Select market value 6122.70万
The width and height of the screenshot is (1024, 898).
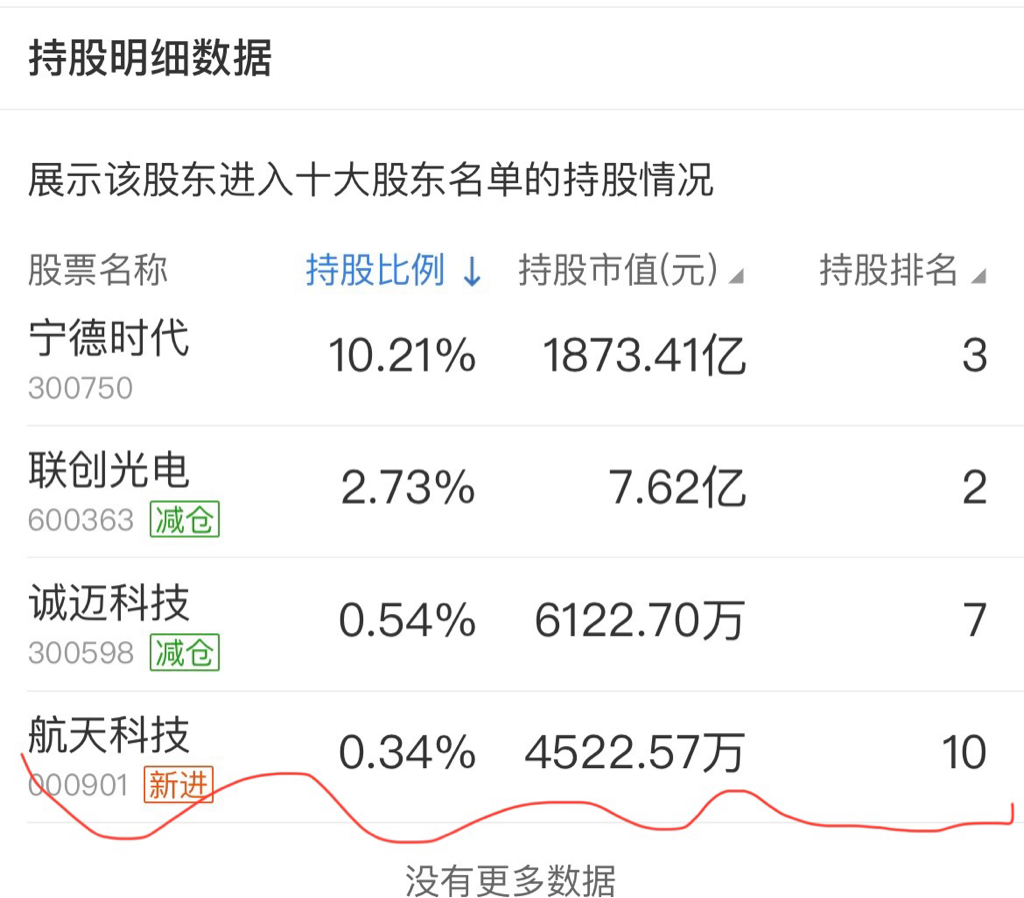click(640, 620)
